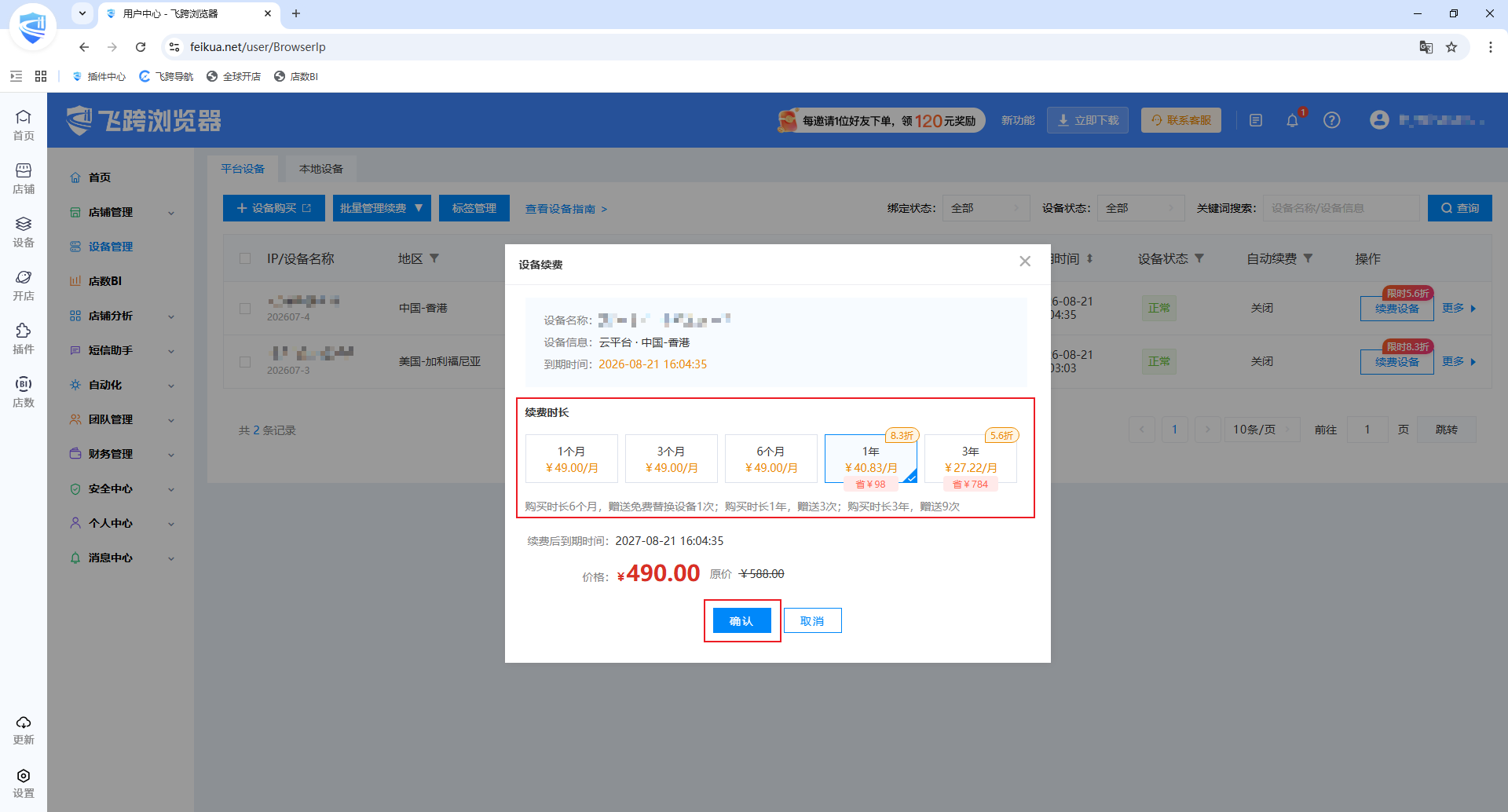Click the 设备购买 button
This screenshot has width=1508, height=812.
274,208
